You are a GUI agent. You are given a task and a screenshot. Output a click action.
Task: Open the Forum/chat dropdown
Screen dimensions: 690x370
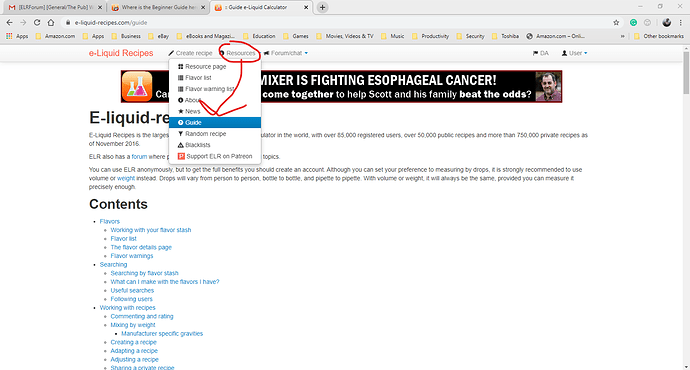tap(286, 53)
